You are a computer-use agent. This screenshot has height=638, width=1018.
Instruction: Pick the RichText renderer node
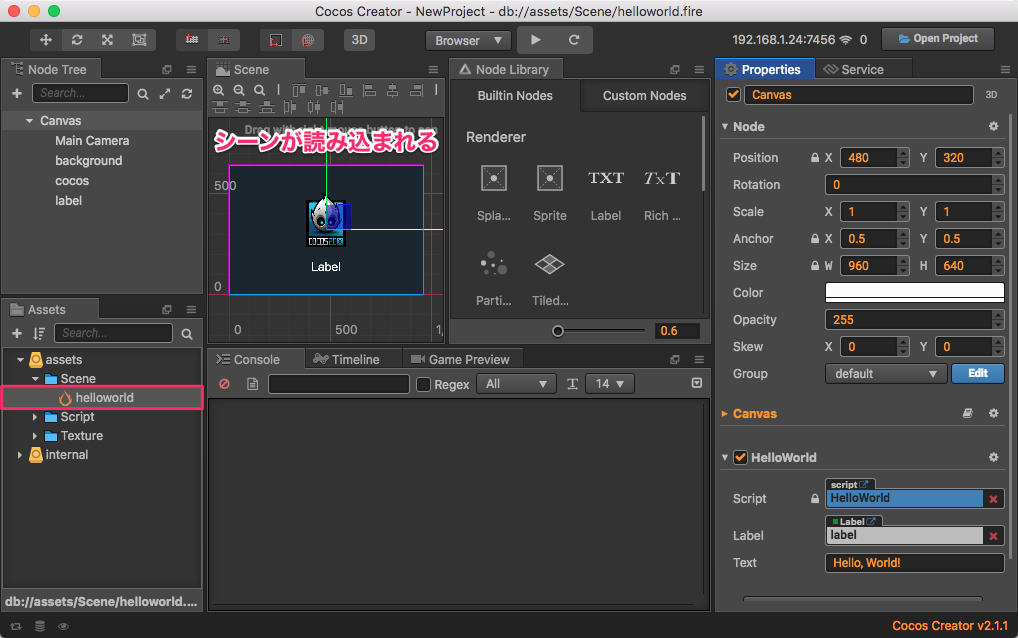[x=662, y=192]
